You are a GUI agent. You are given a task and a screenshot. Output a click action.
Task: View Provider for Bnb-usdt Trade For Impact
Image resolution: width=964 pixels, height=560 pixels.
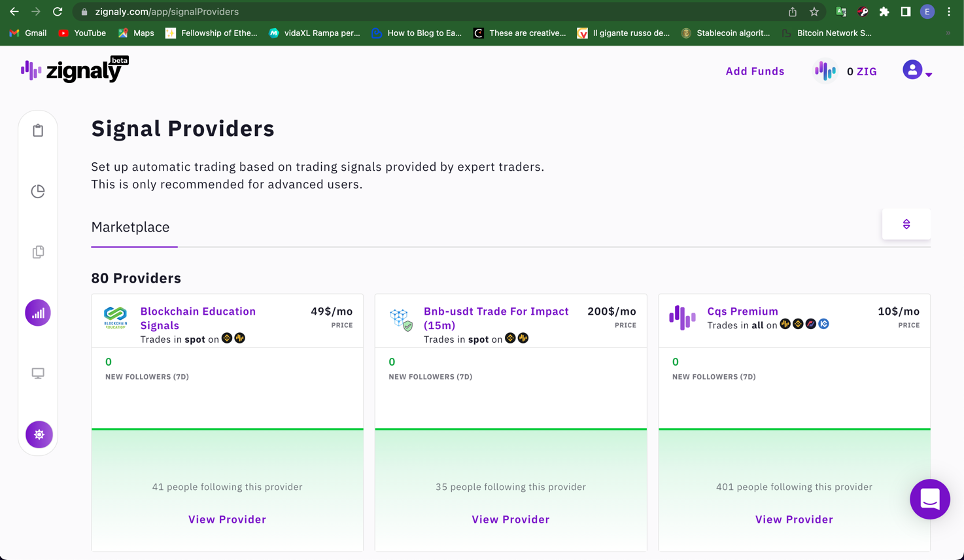[x=510, y=519]
